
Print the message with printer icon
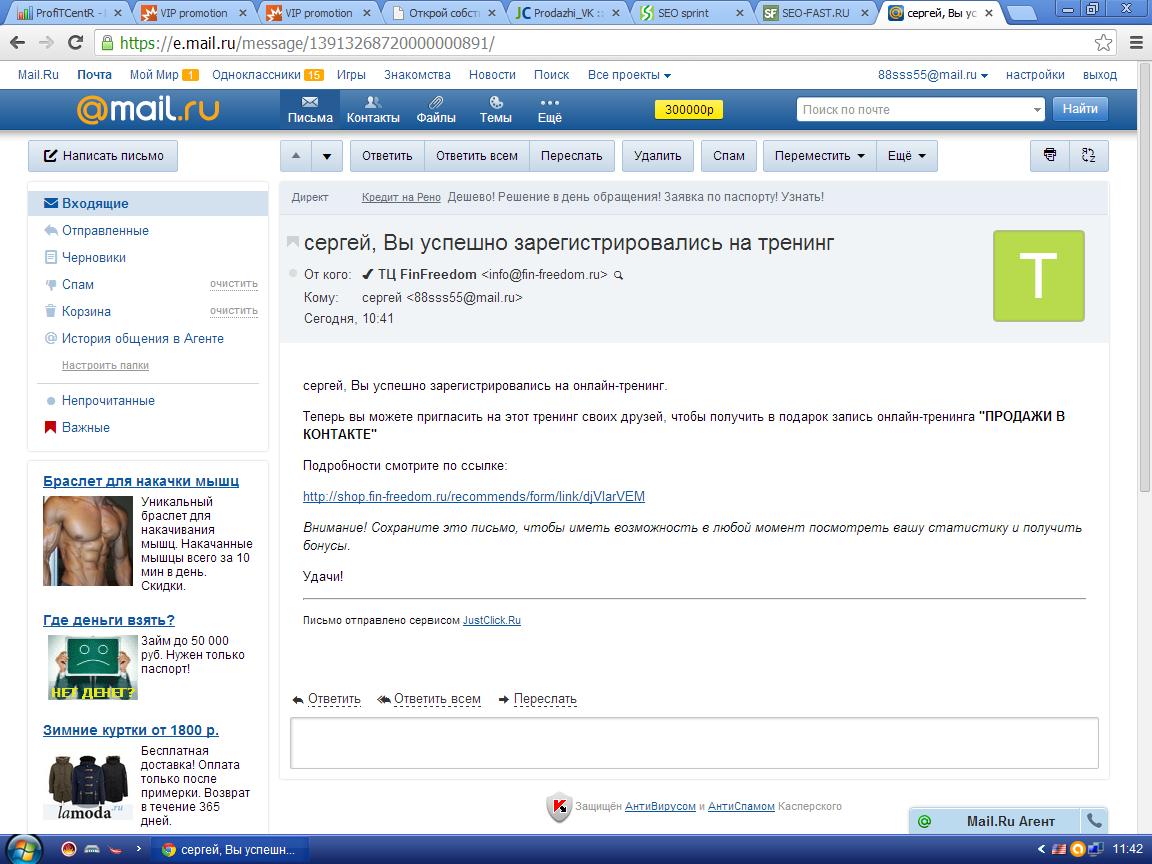(1050, 155)
